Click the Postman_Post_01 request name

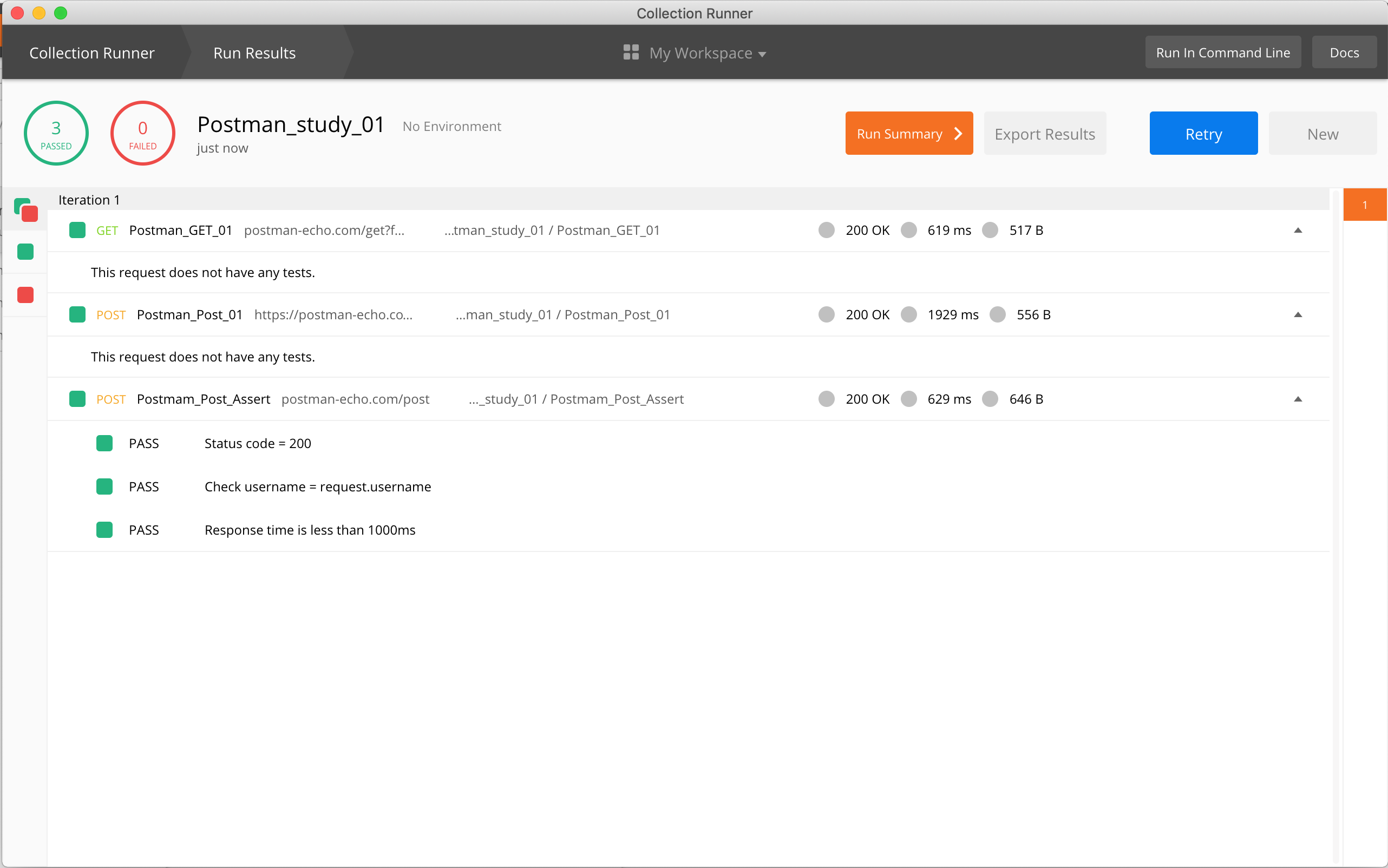pos(189,314)
